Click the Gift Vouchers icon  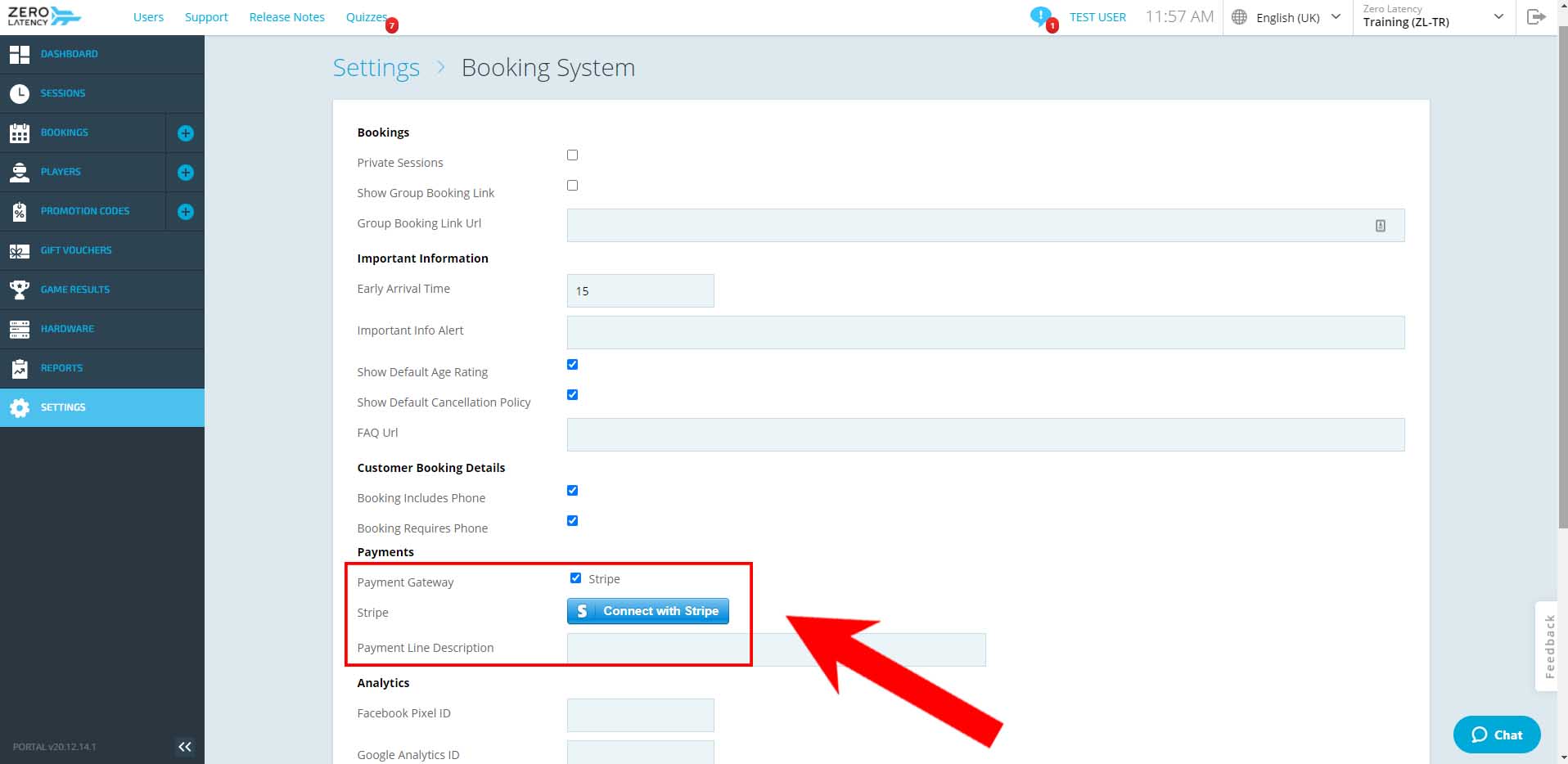(x=20, y=250)
